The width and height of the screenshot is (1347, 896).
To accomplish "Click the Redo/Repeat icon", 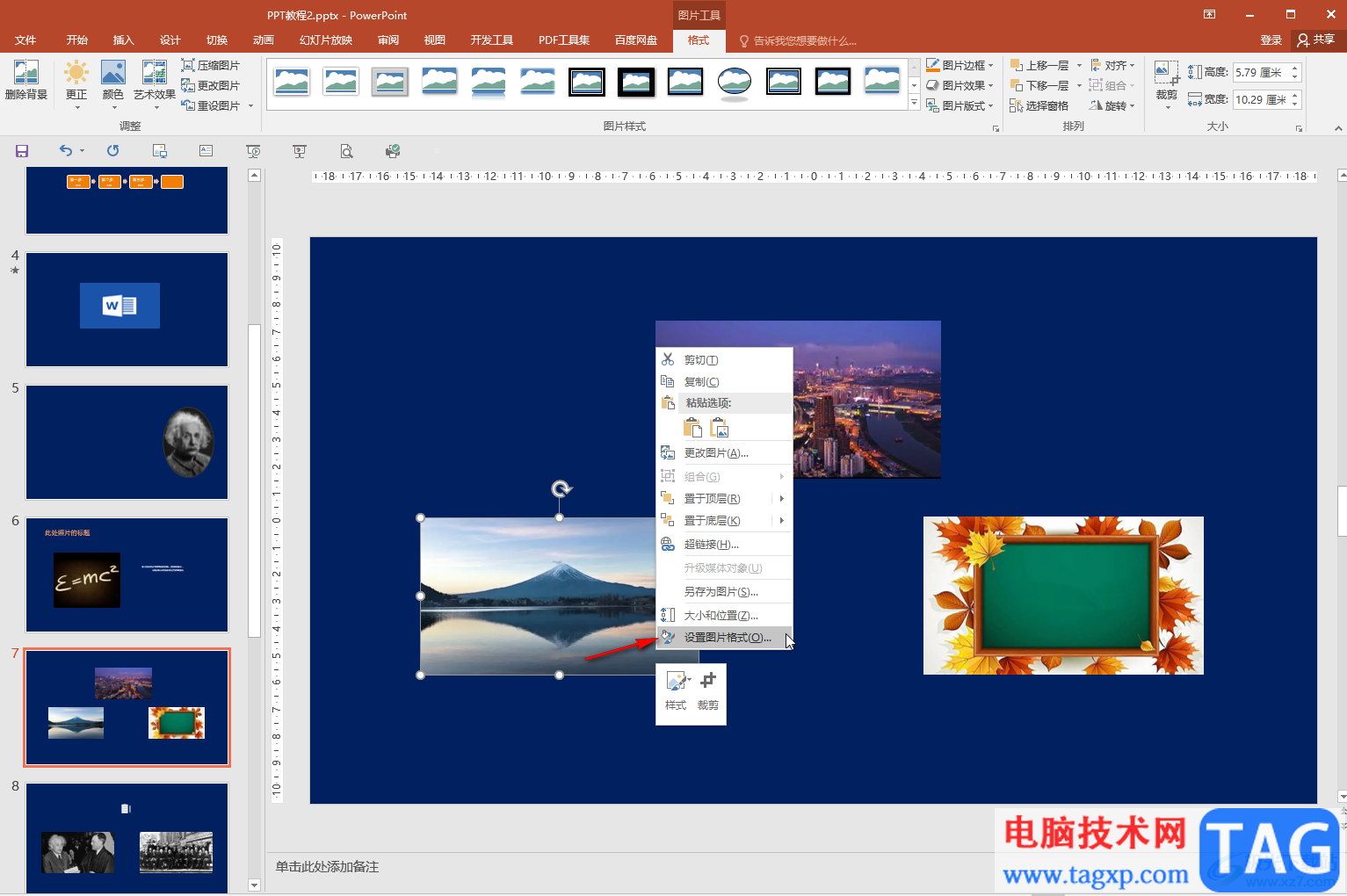I will [113, 151].
